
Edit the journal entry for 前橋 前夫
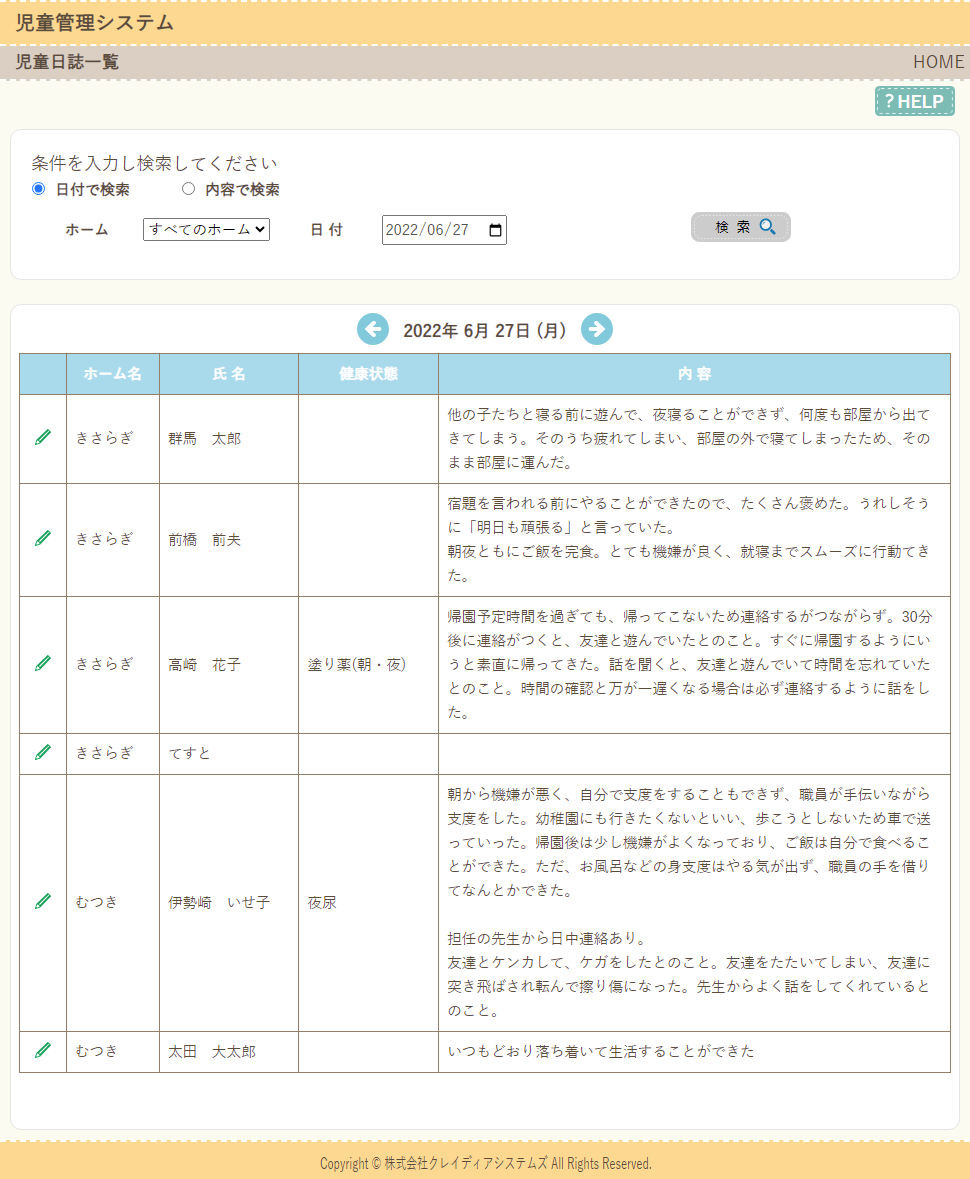tap(43, 539)
